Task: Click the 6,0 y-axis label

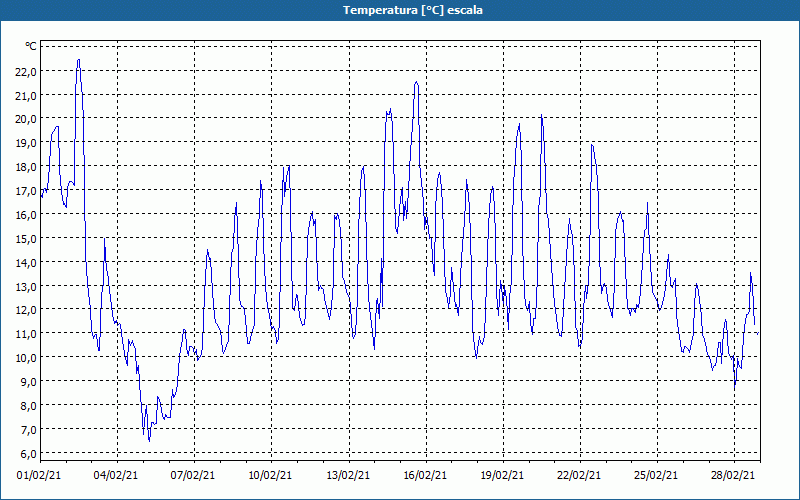Action: [x=29, y=454]
